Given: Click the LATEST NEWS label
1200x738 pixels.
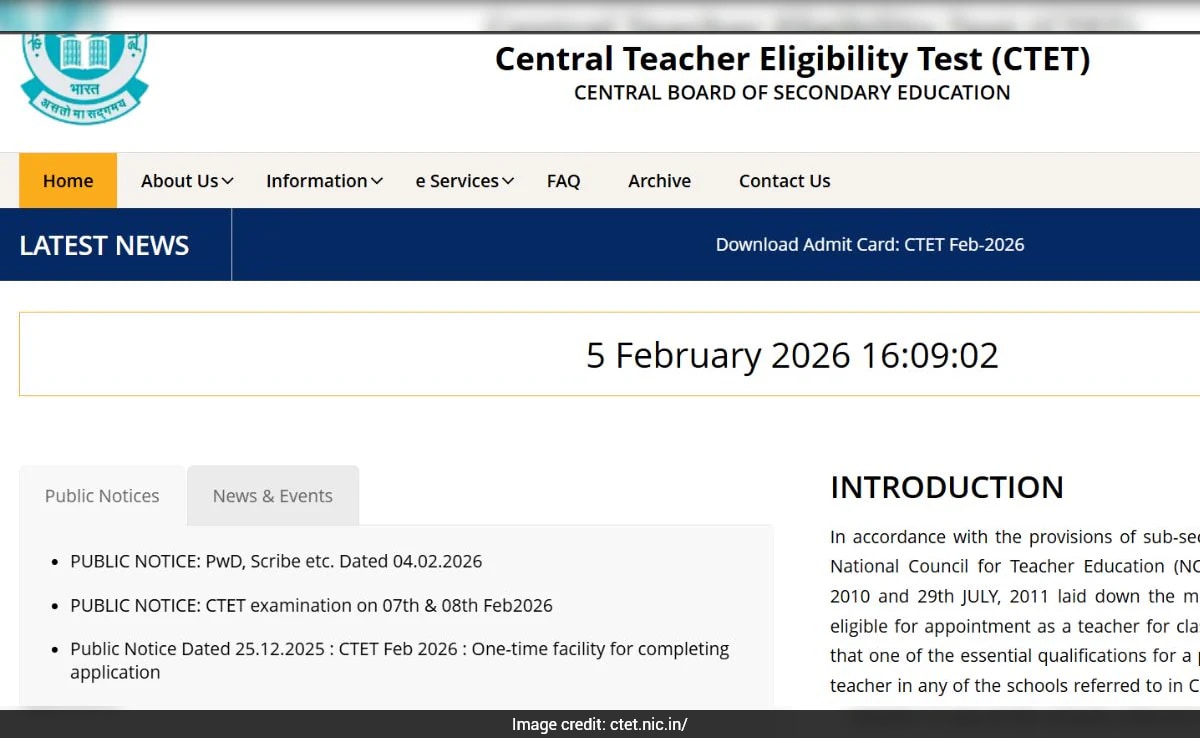Looking at the screenshot, I should (104, 246).
